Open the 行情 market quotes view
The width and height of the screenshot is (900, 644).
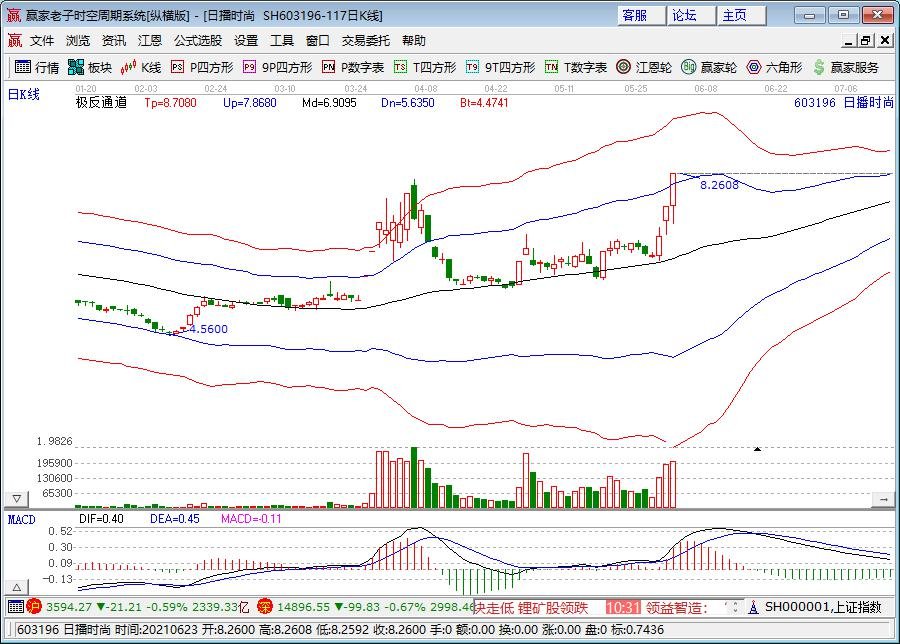click(x=37, y=67)
